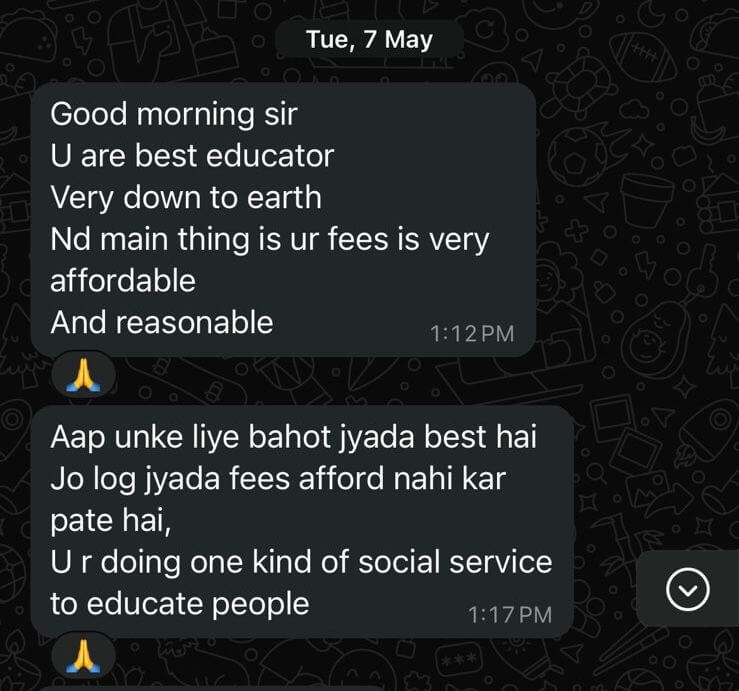The height and width of the screenshot is (691, 739).
Task: Select the "U are best educator" line
Action: [x=192, y=156]
